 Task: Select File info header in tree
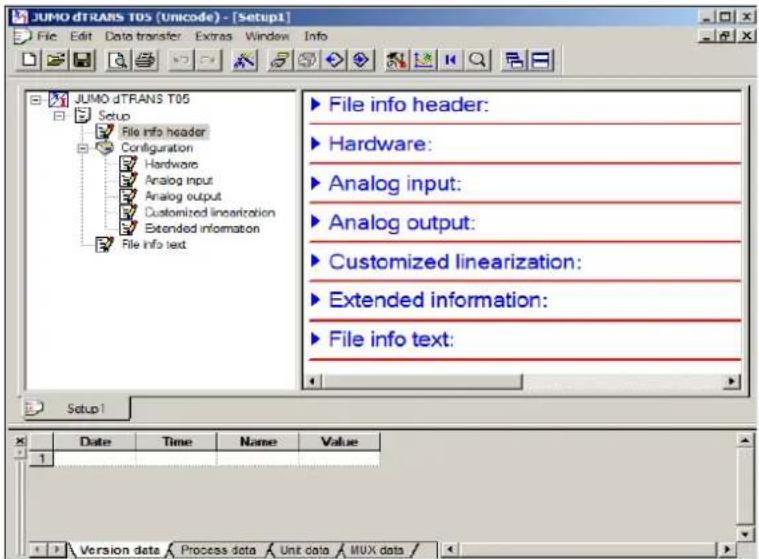(x=164, y=132)
